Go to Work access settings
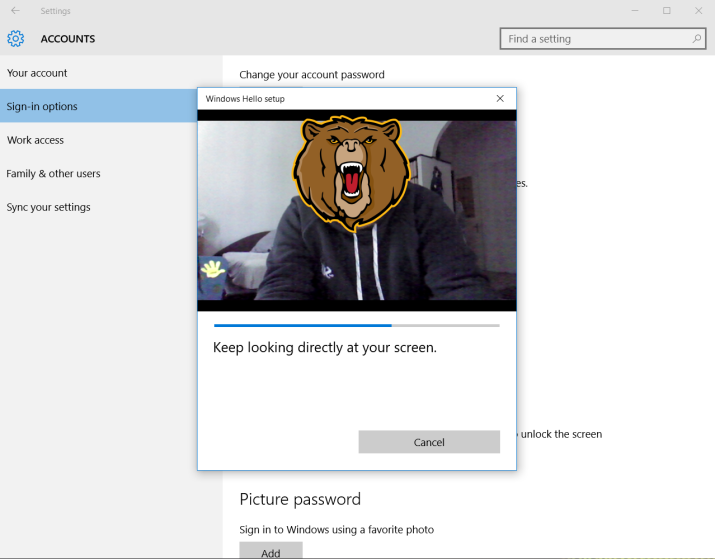The height and width of the screenshot is (559, 715). pos(35,140)
